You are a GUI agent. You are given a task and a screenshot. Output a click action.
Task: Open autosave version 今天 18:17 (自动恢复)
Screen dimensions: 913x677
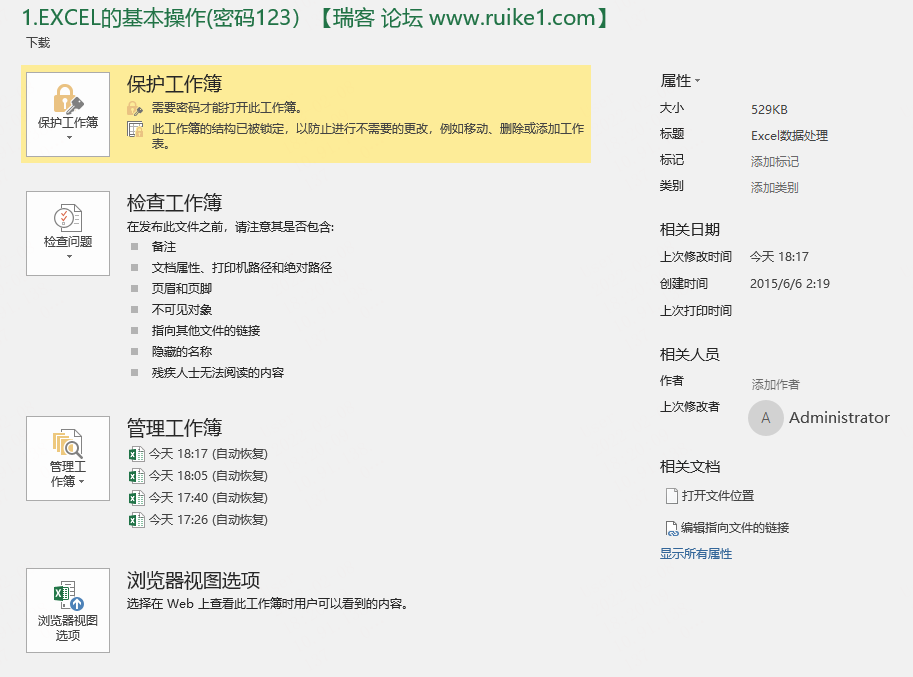pyautogui.click(x=198, y=454)
